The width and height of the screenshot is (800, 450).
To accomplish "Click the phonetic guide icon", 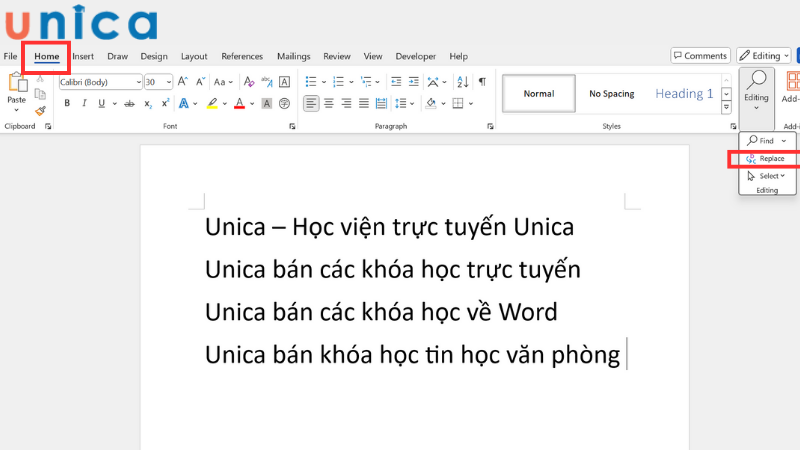I will point(267,82).
